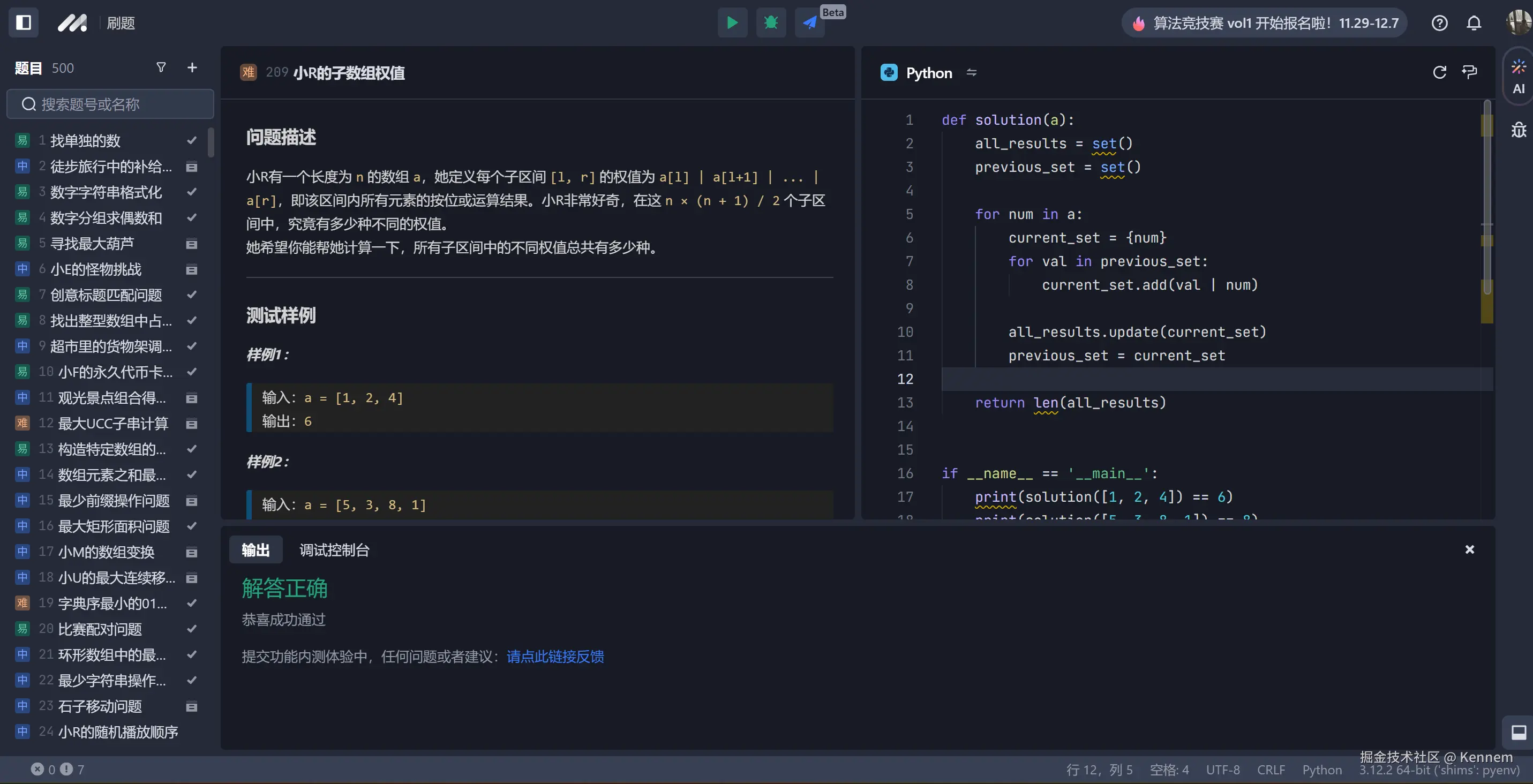Open problem 12 最大UCC子串计算

pyautogui.click(x=112, y=424)
